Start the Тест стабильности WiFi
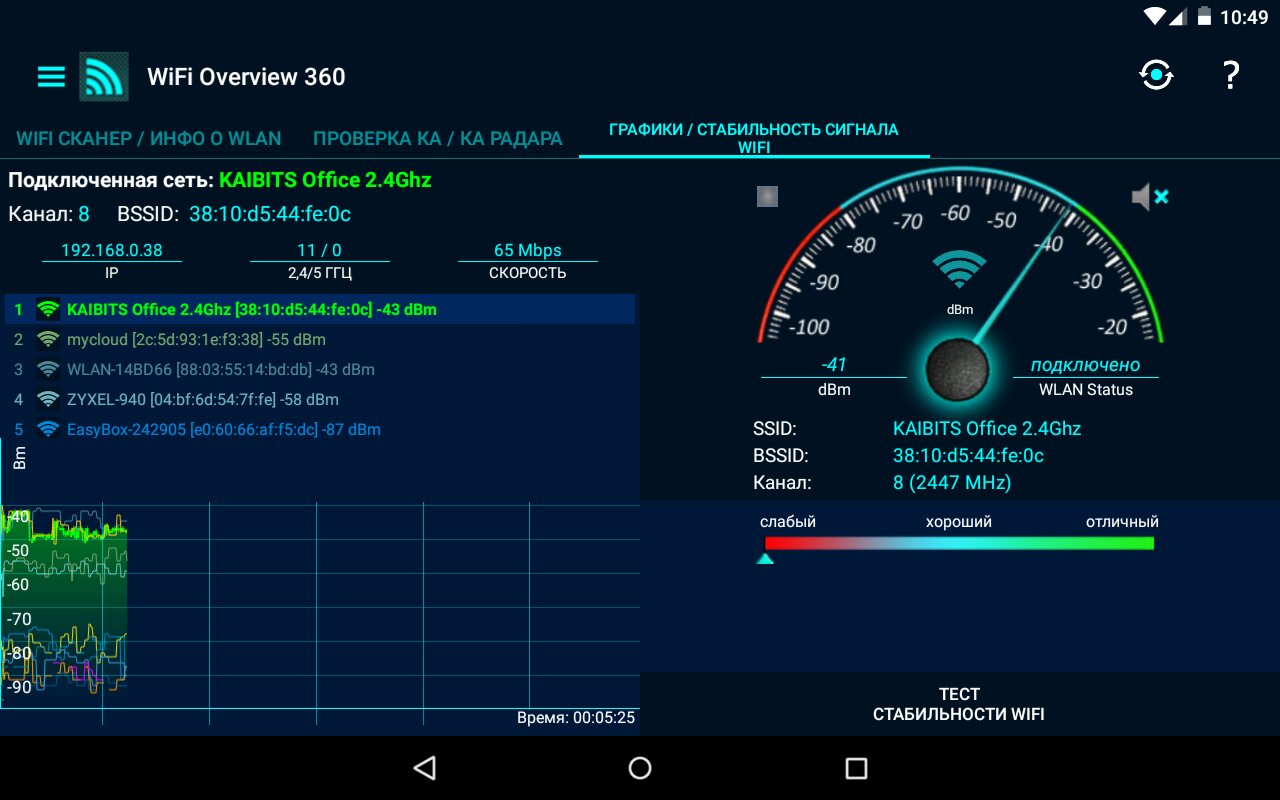1280x800 pixels. point(958,704)
